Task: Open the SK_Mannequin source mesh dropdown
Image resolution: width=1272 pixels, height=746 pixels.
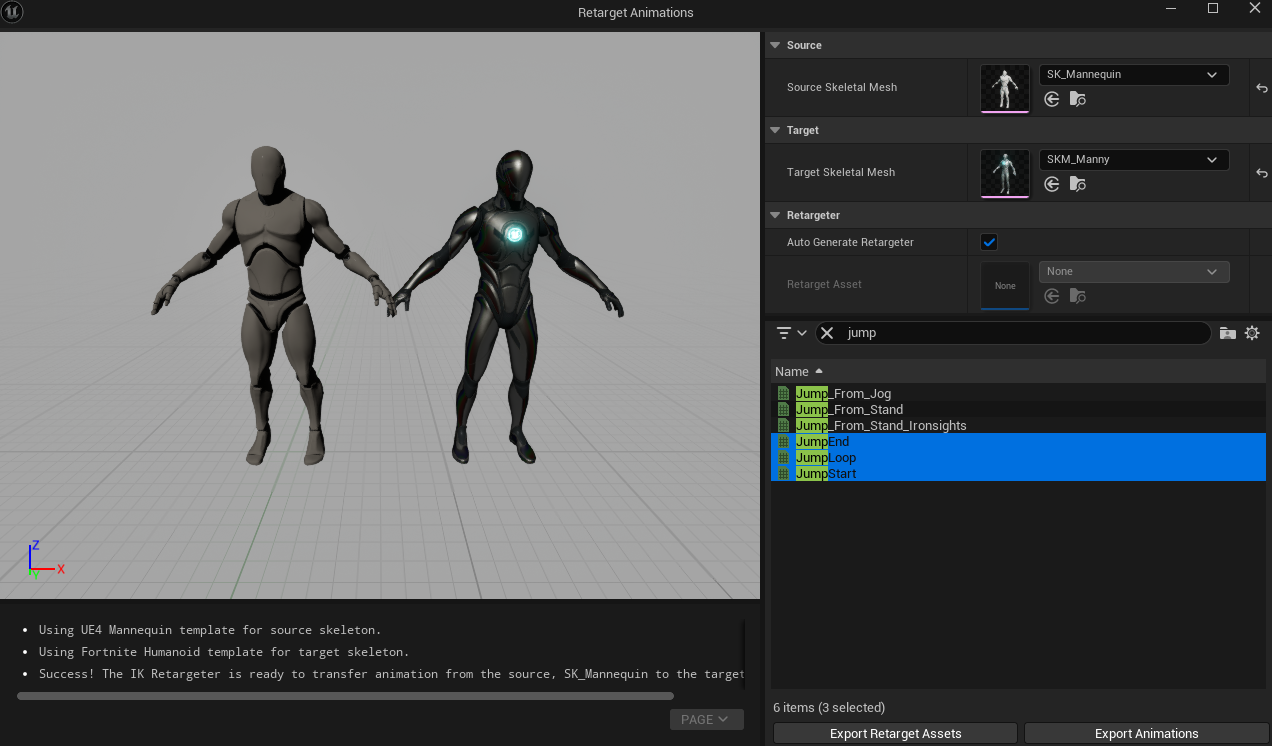Action: [x=1134, y=75]
